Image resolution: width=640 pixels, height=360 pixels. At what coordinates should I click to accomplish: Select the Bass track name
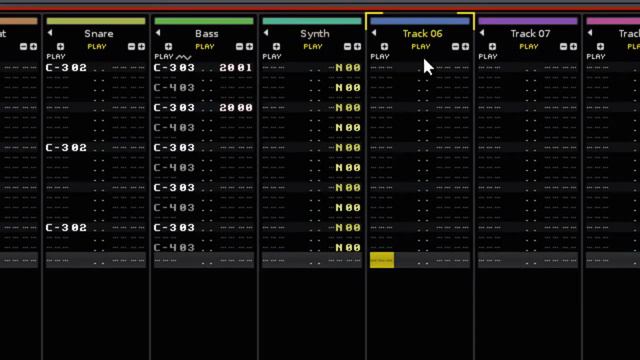point(207,33)
